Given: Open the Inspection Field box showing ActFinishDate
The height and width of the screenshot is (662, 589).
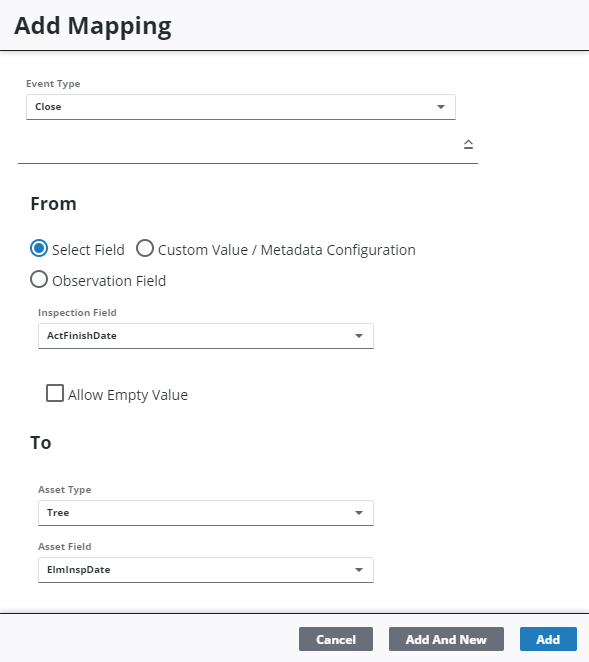Looking at the screenshot, I should (x=206, y=336).
